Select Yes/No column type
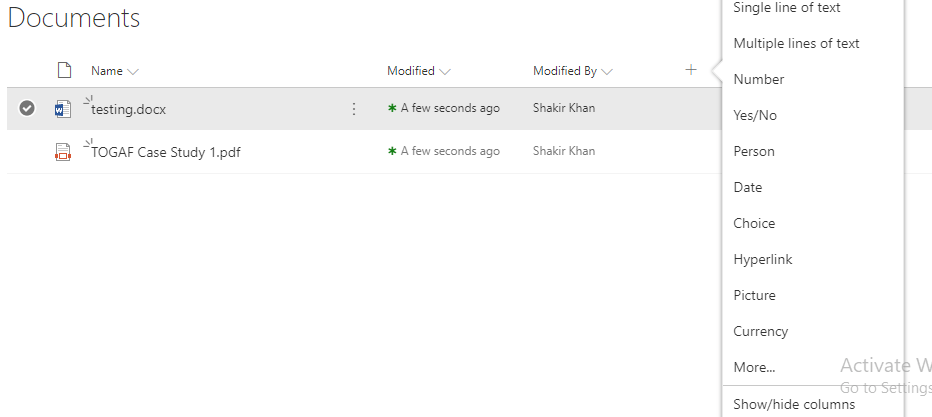Screen dimensions: 932x417 click(755, 115)
